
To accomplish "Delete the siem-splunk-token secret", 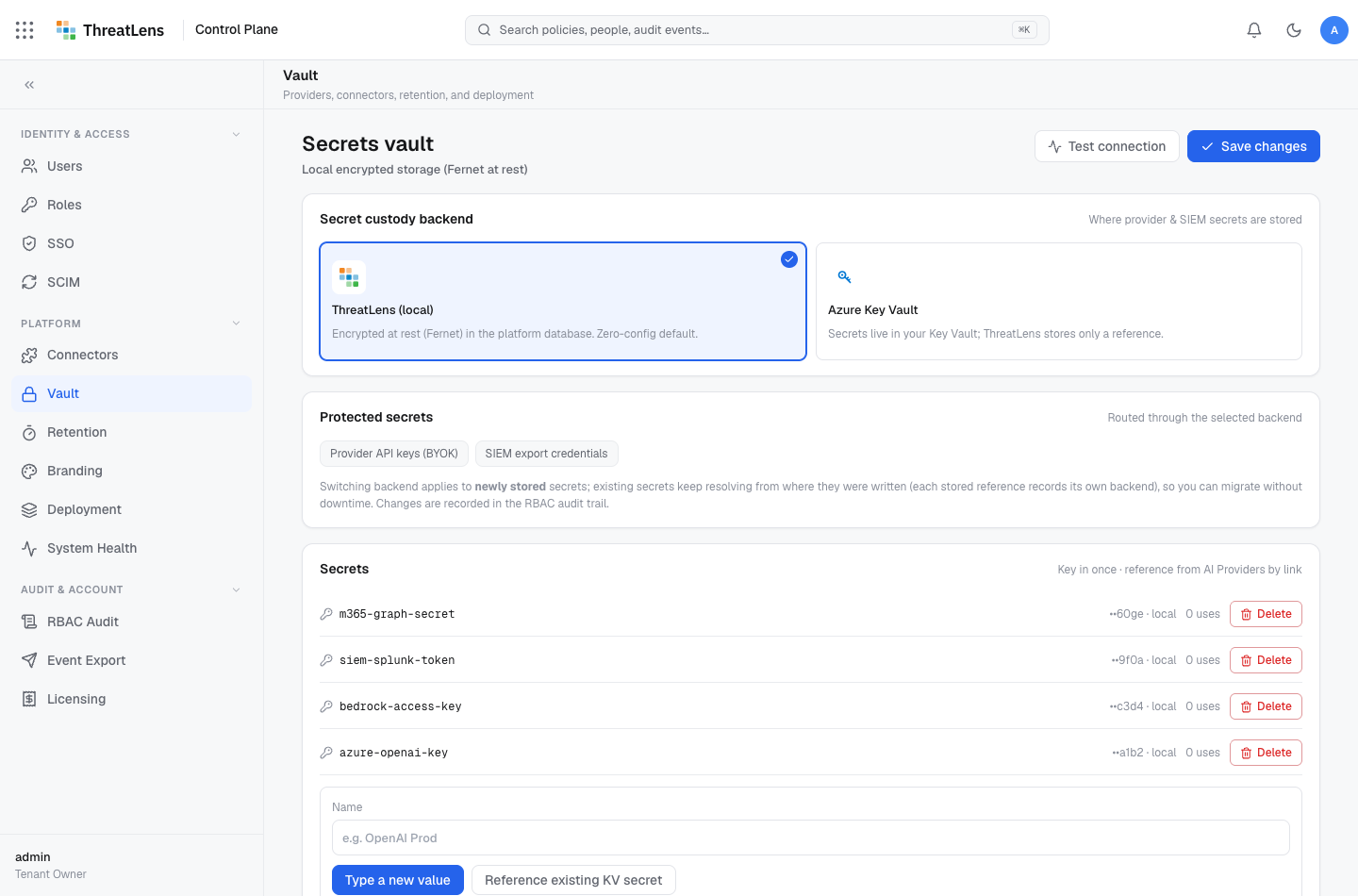I will (x=1266, y=660).
